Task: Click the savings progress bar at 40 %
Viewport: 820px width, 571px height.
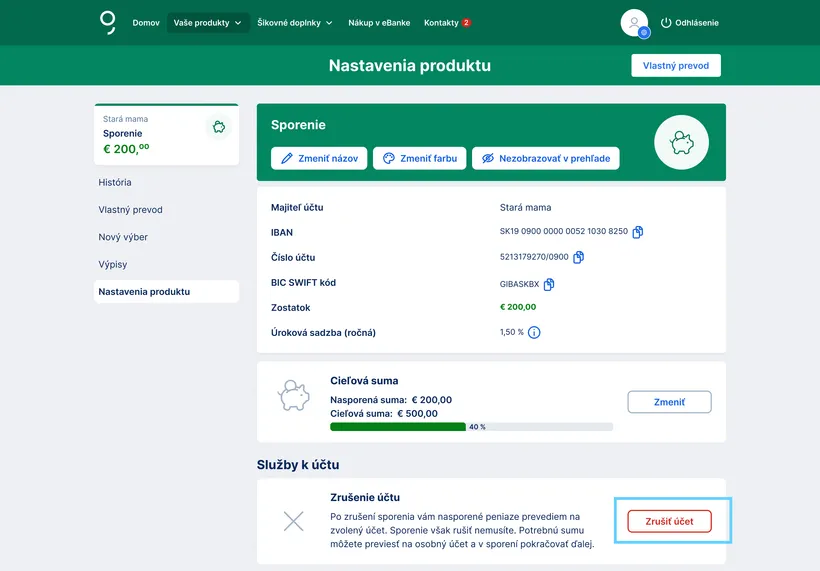Action: coord(471,427)
